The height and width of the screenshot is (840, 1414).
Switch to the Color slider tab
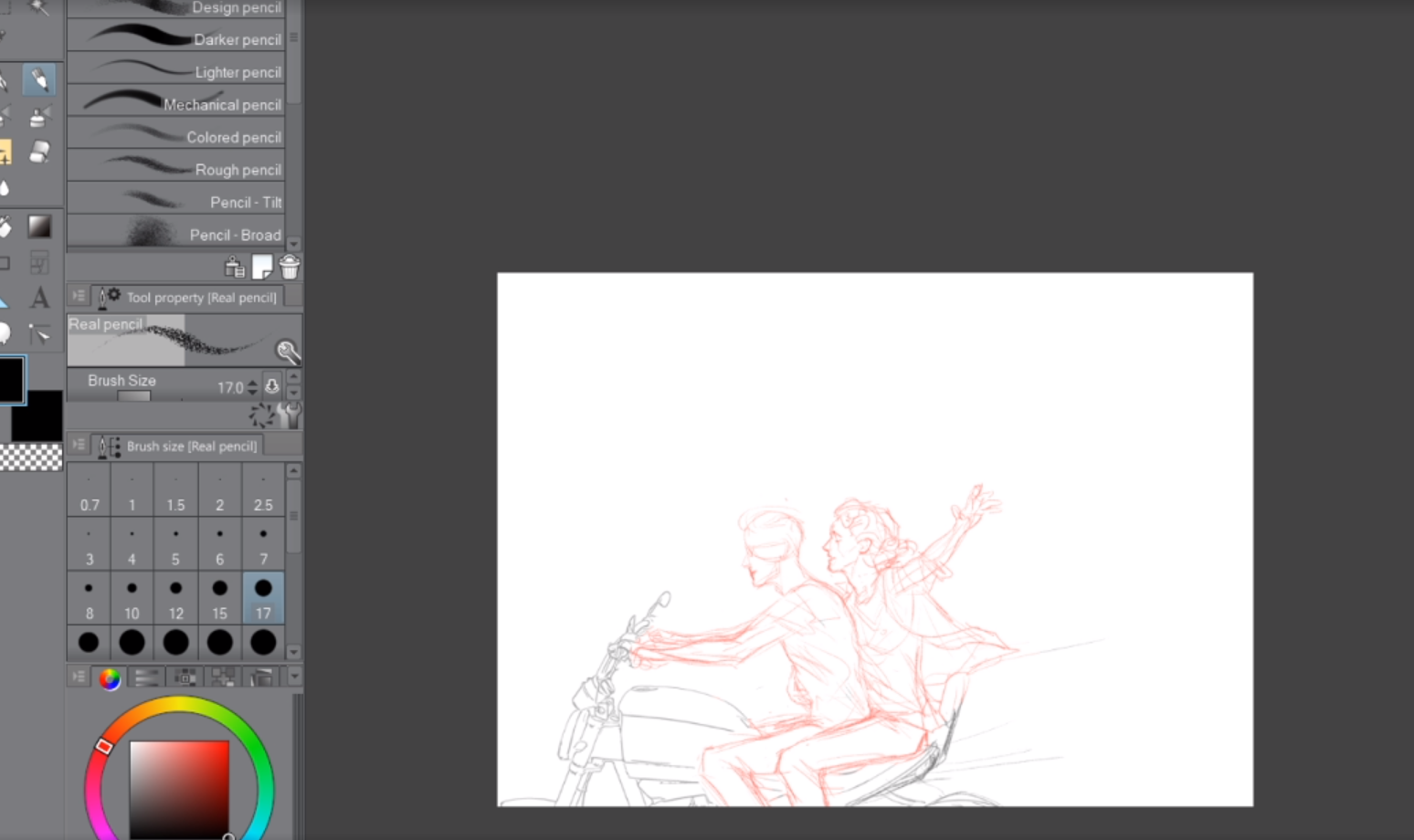pos(146,677)
